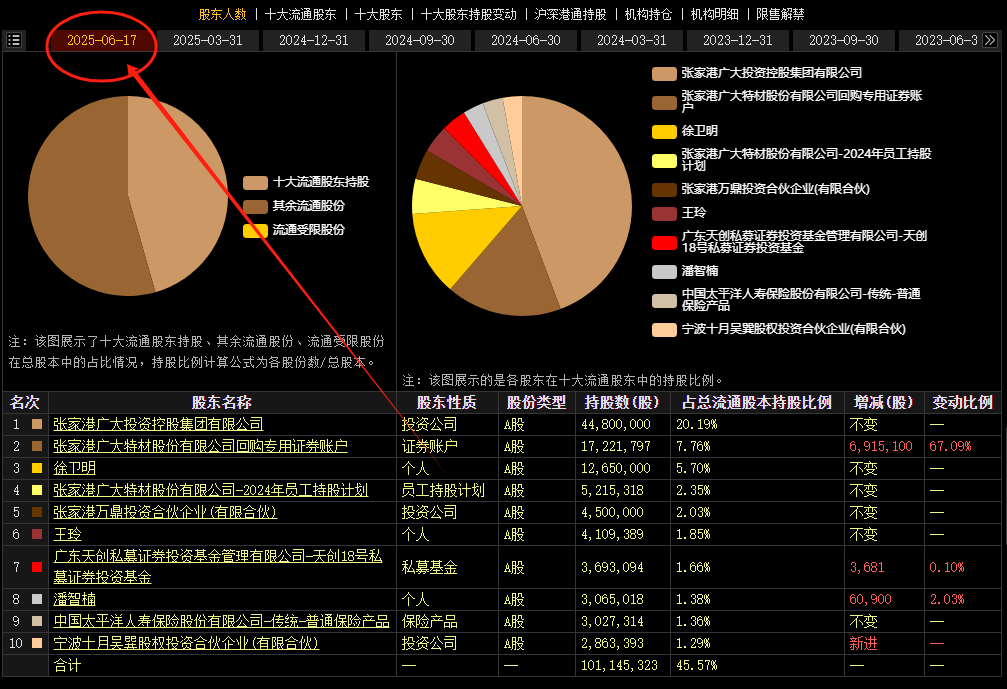Image resolution: width=1007 pixels, height=689 pixels.
Task: Click legend swatch for 中国太平洋人寿保险
Action: click(664, 301)
